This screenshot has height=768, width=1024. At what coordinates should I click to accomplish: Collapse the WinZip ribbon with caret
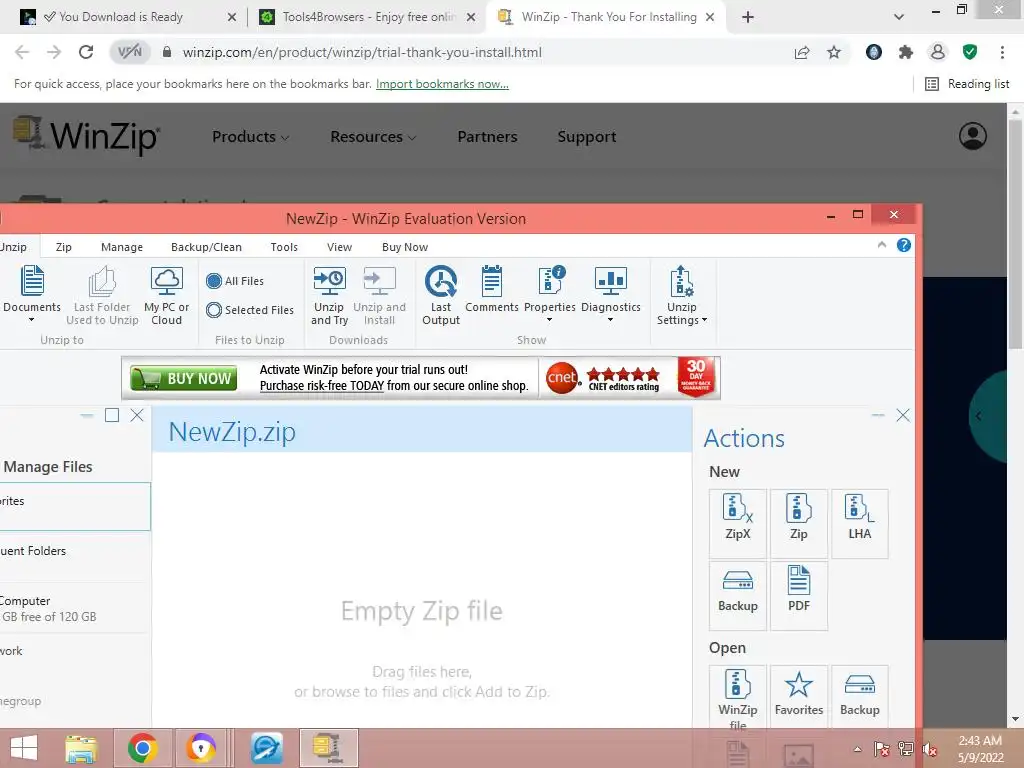coord(882,245)
